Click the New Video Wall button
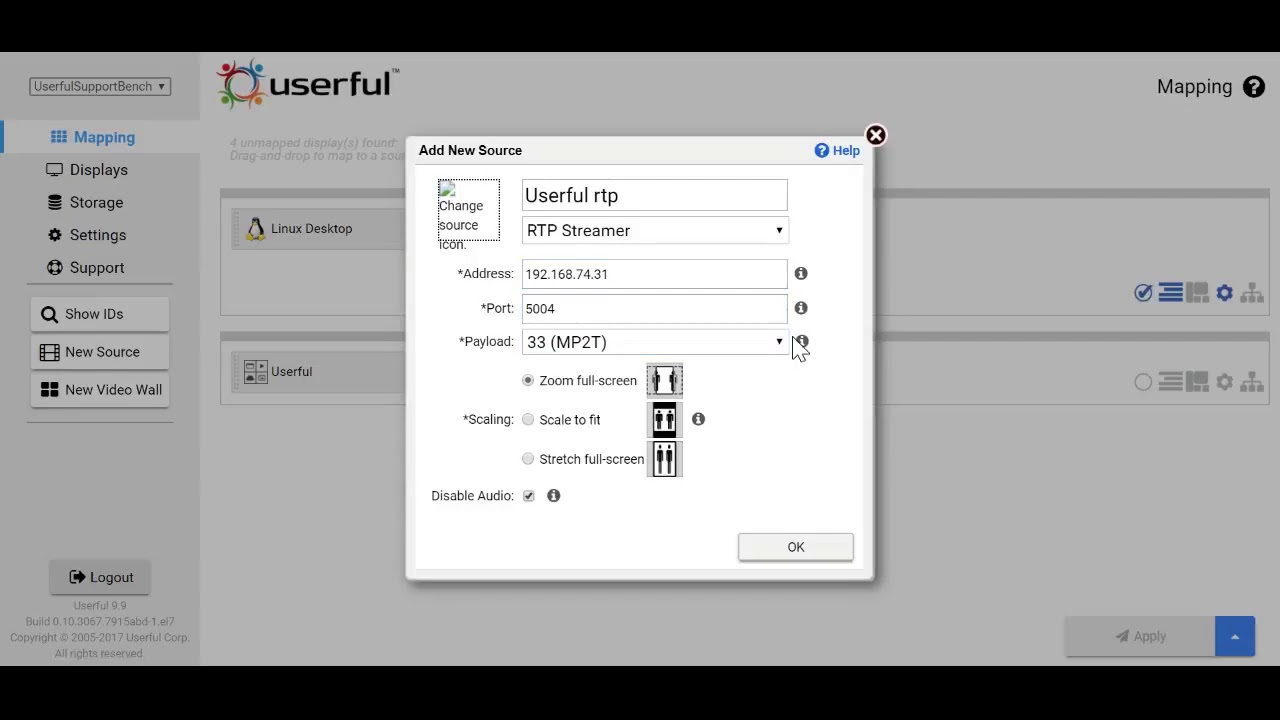This screenshot has height=720, width=1280. pyautogui.click(x=100, y=390)
